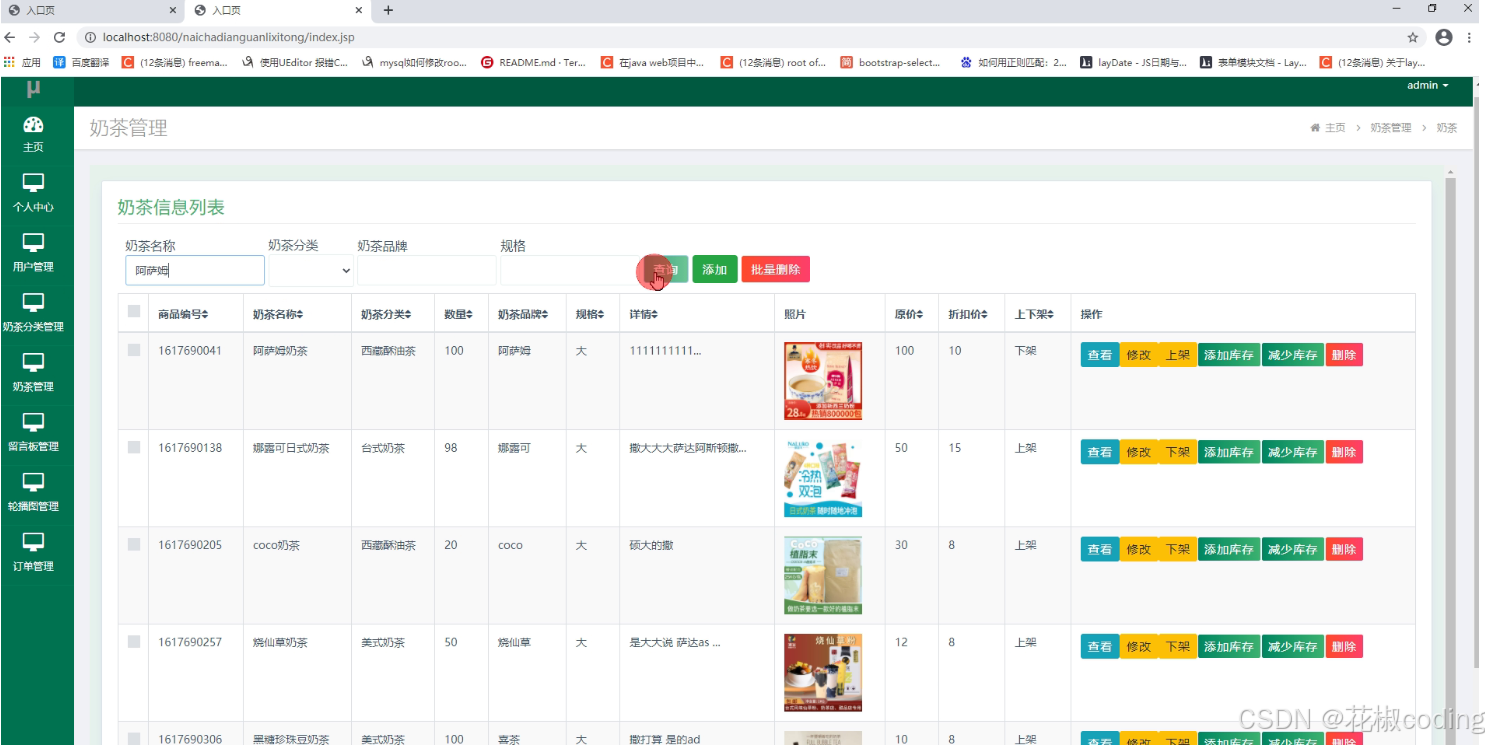Open 留言板管理 from the sidebar
The width and height of the screenshot is (1489, 745).
click(x=33, y=432)
